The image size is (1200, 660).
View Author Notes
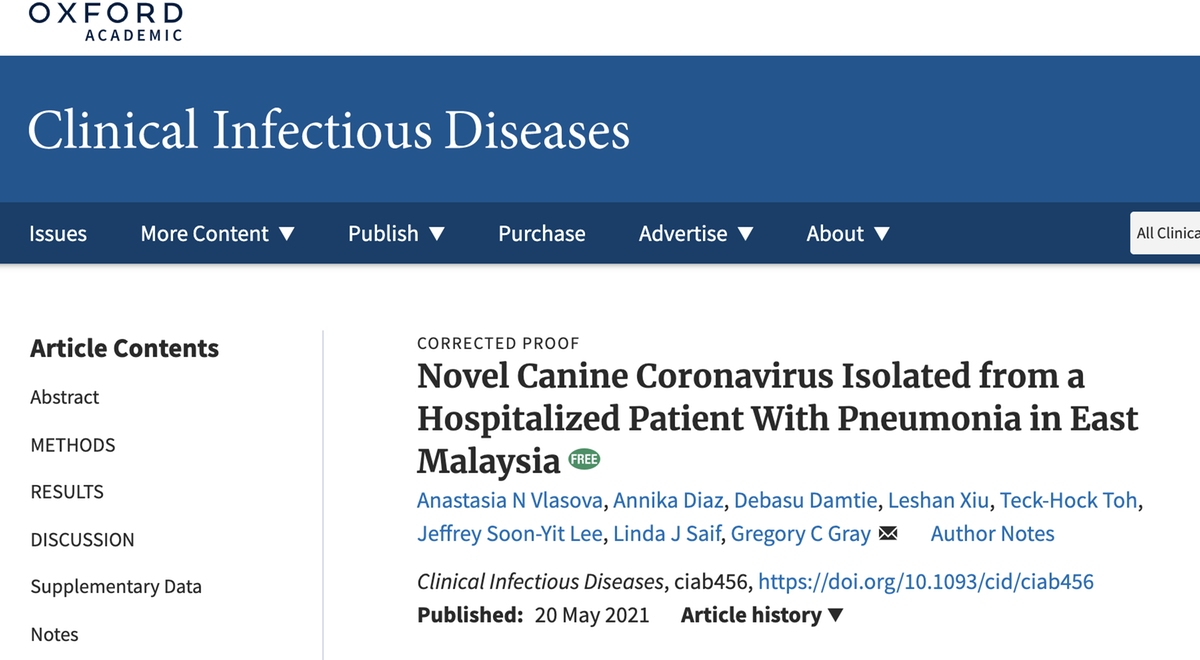(992, 534)
